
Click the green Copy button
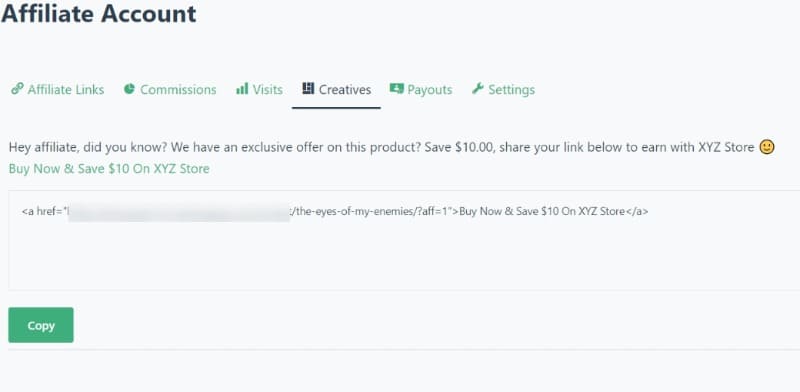tap(41, 325)
